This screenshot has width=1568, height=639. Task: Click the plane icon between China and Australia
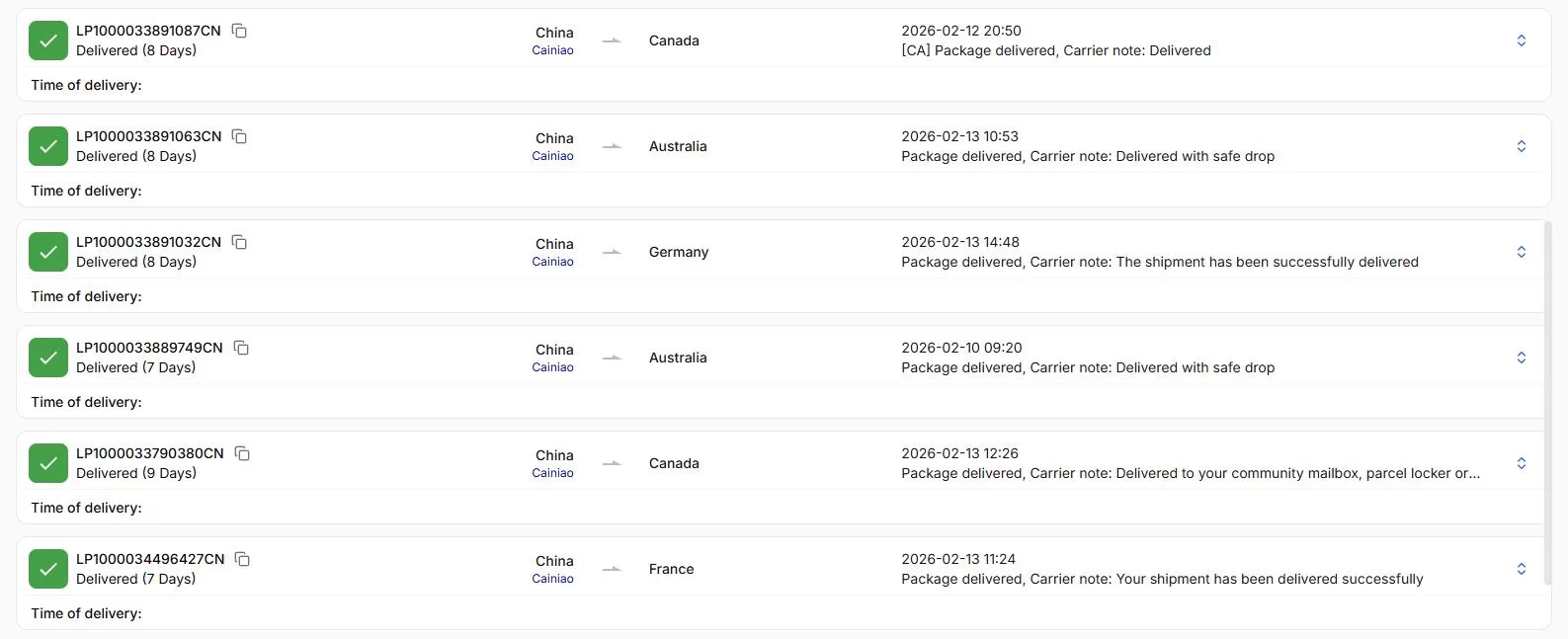(x=612, y=146)
